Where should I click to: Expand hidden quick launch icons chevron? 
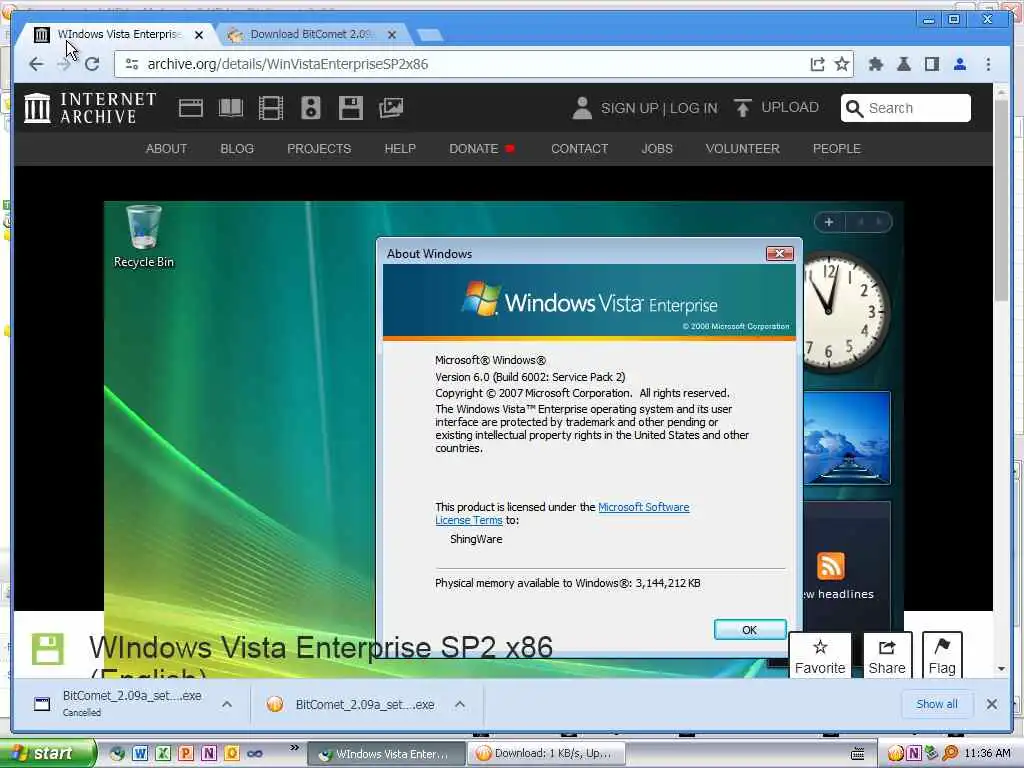[x=295, y=748]
